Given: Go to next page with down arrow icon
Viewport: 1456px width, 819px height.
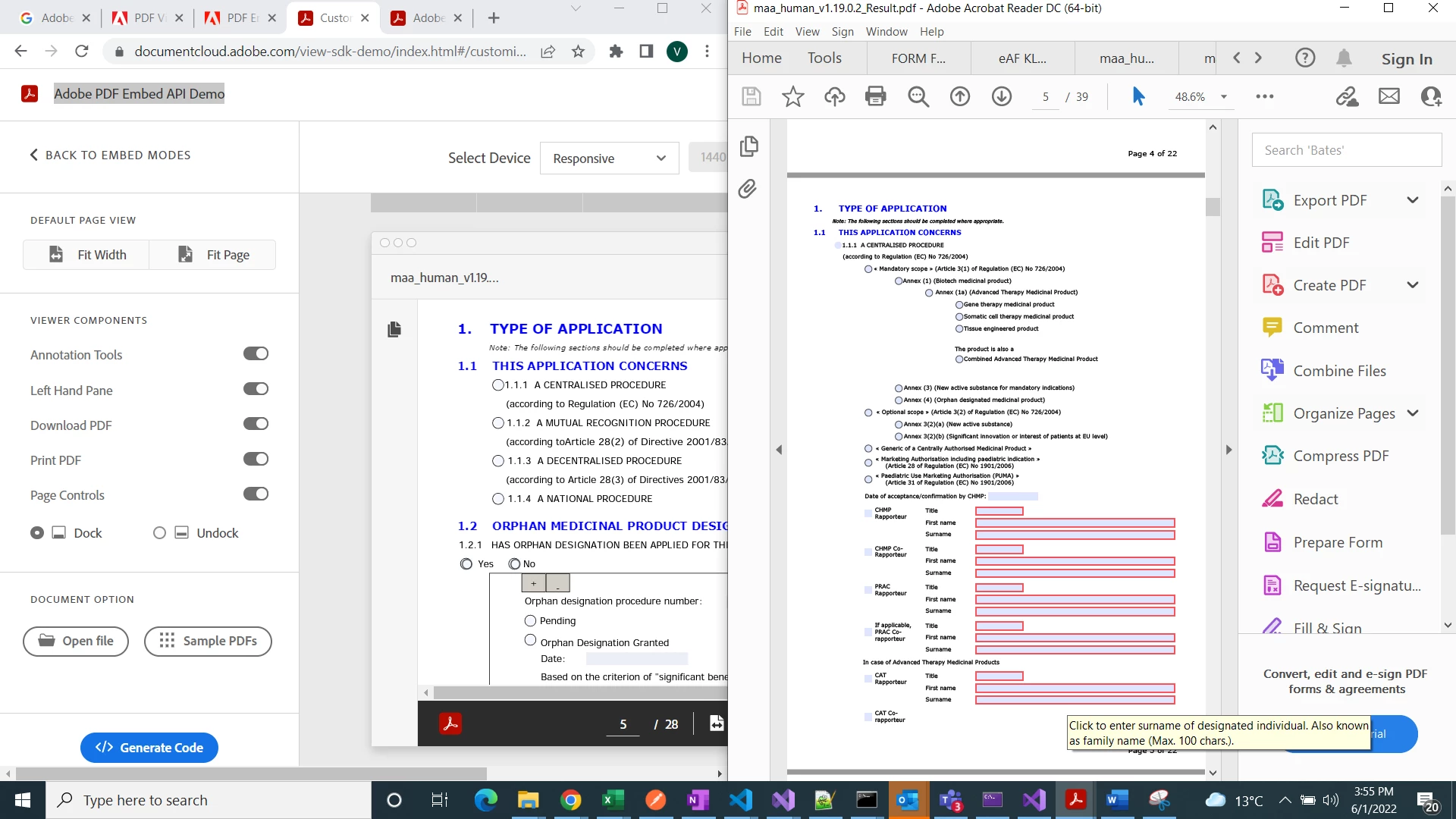Looking at the screenshot, I should pyautogui.click(x=1001, y=96).
